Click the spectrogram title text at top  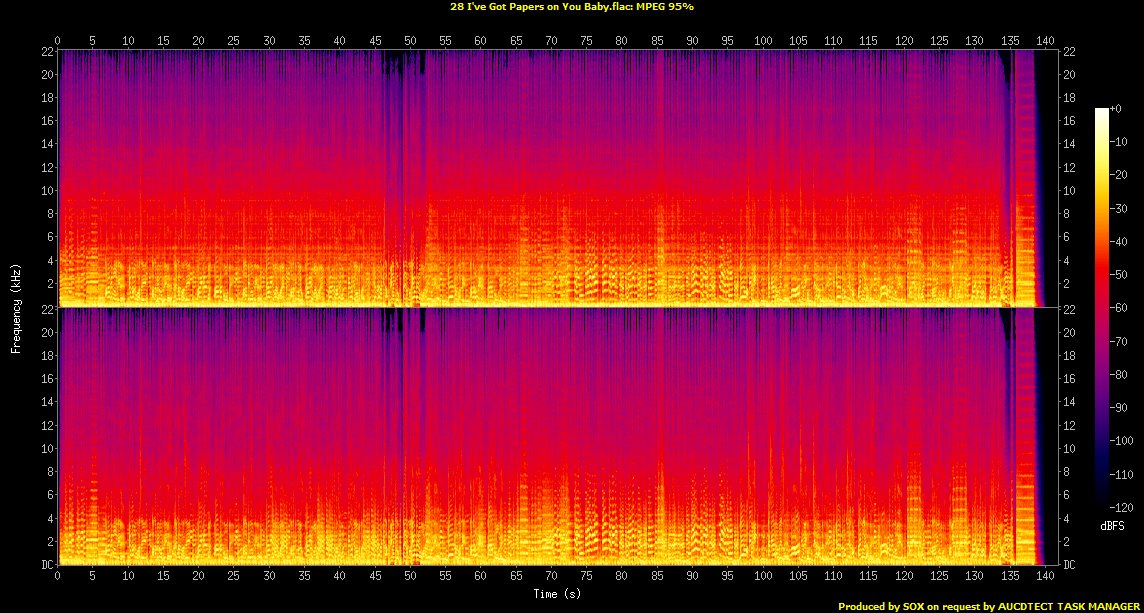click(x=572, y=7)
